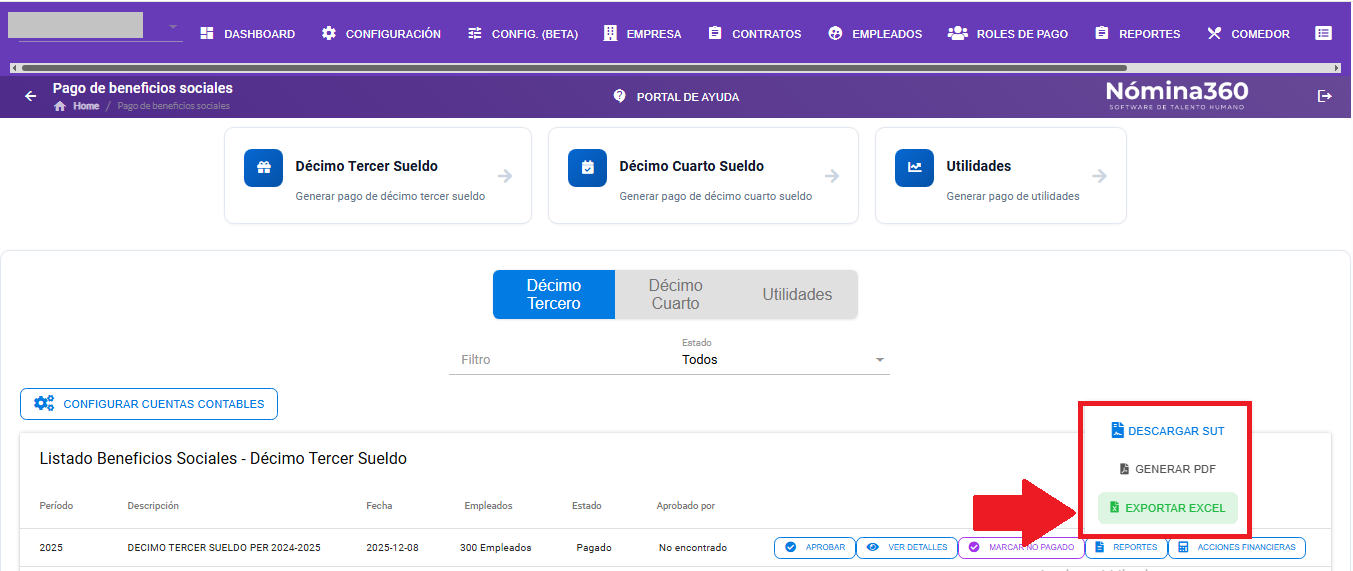The image size is (1353, 571).
Task: Click the Estado column header
Action: point(586,506)
